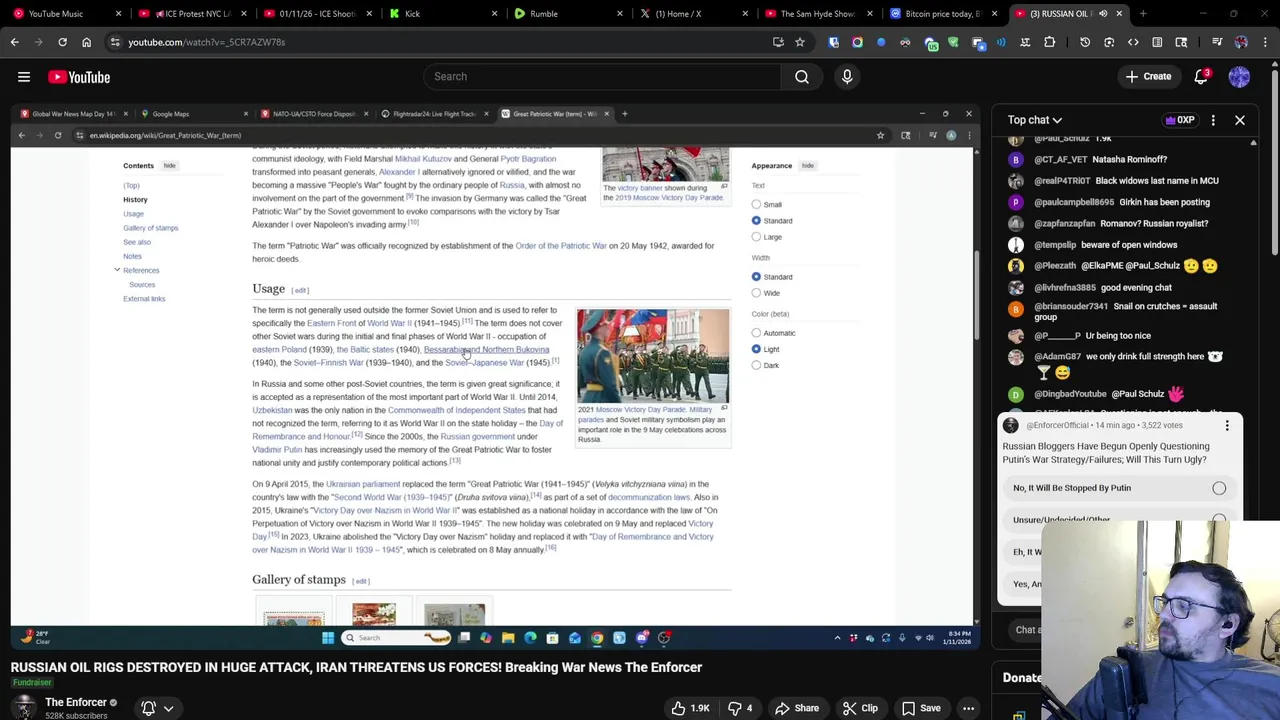The height and width of the screenshot is (720, 1280).
Task: Dislike the video with thumbs down
Action: pyautogui.click(x=741, y=708)
